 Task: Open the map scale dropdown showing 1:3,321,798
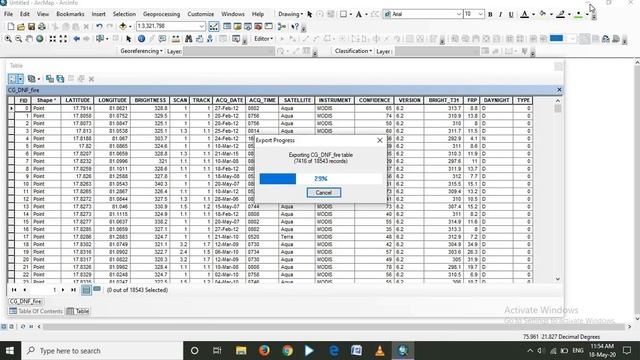(202, 27)
